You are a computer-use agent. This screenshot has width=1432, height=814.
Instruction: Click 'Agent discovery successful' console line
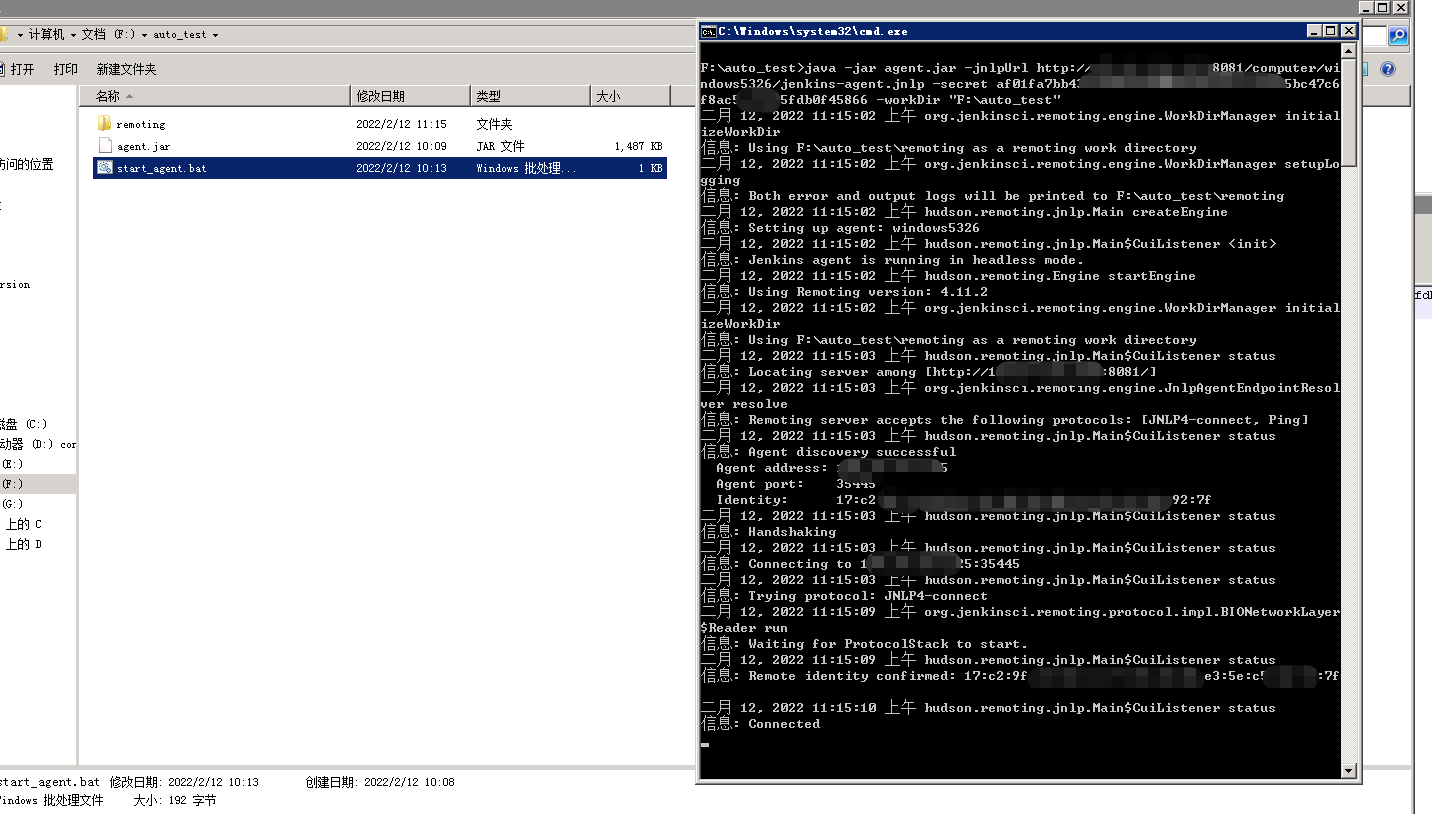(829, 452)
